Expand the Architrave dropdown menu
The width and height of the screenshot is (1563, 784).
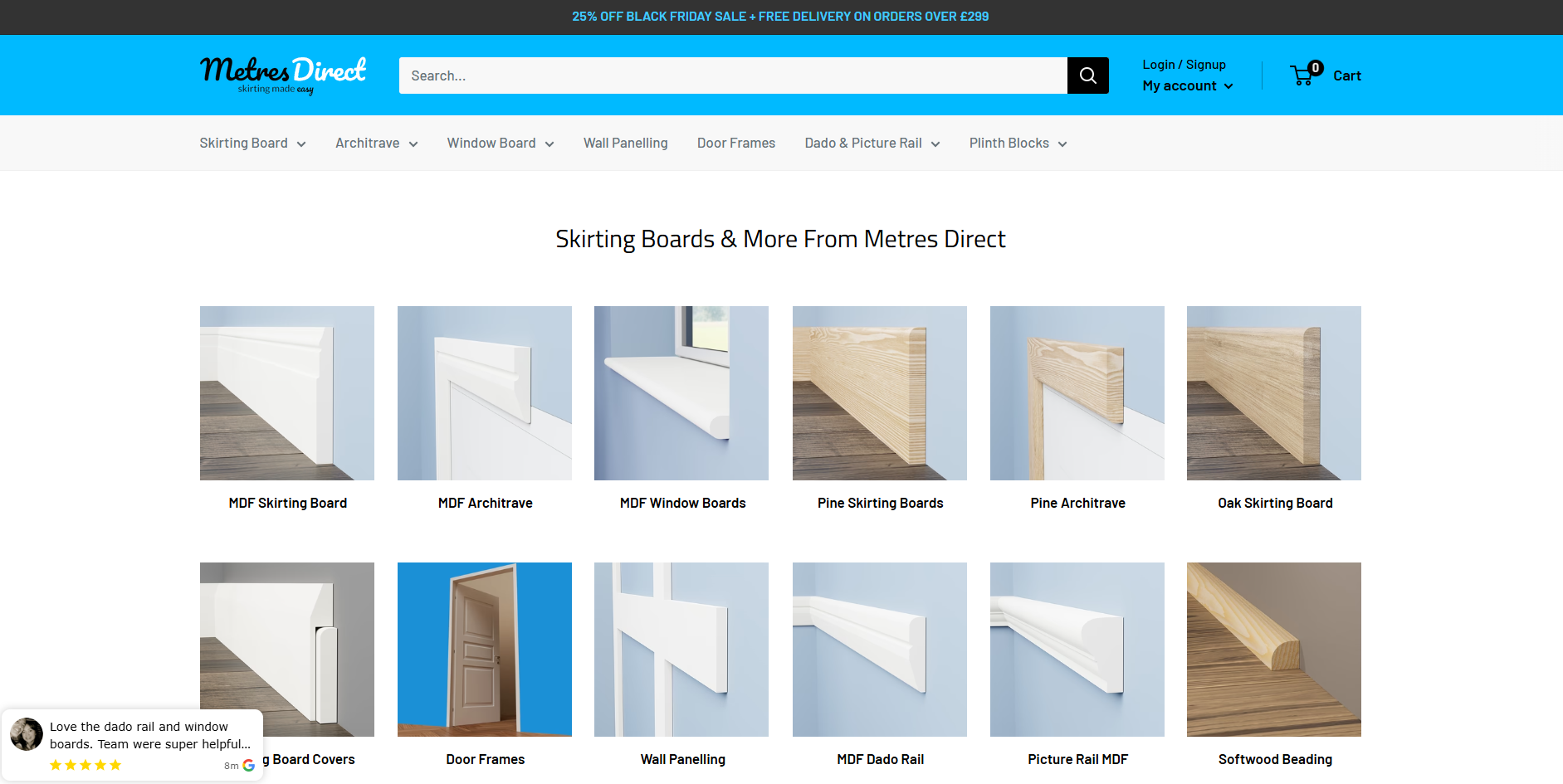[x=376, y=144]
